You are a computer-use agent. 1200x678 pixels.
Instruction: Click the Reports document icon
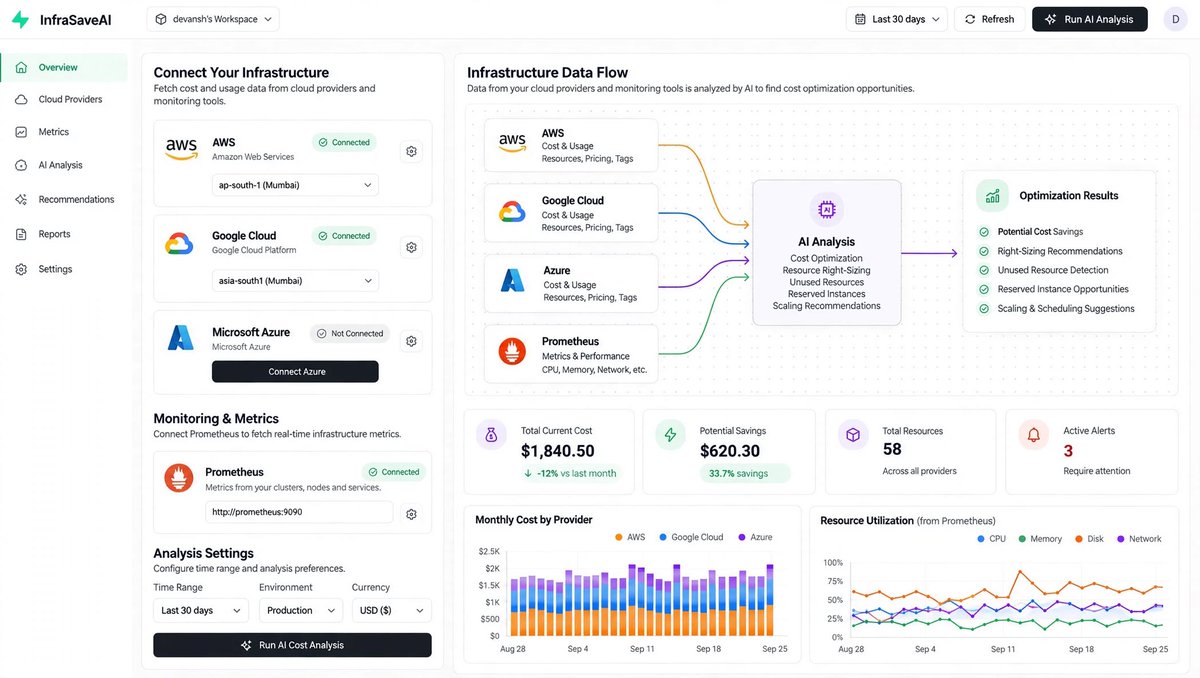coord(21,234)
